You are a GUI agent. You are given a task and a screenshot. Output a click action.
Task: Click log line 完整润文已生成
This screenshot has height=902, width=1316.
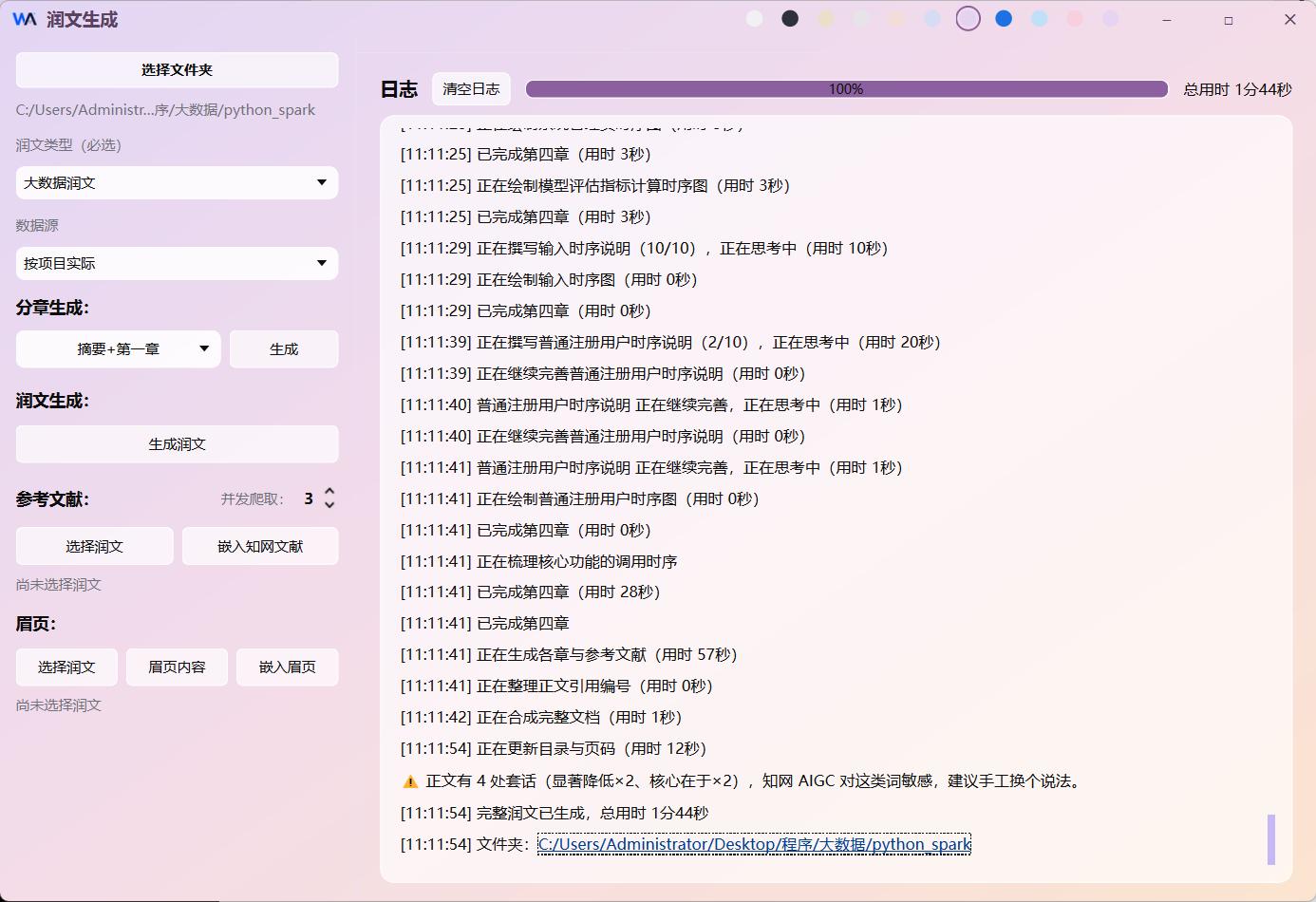coord(555,813)
